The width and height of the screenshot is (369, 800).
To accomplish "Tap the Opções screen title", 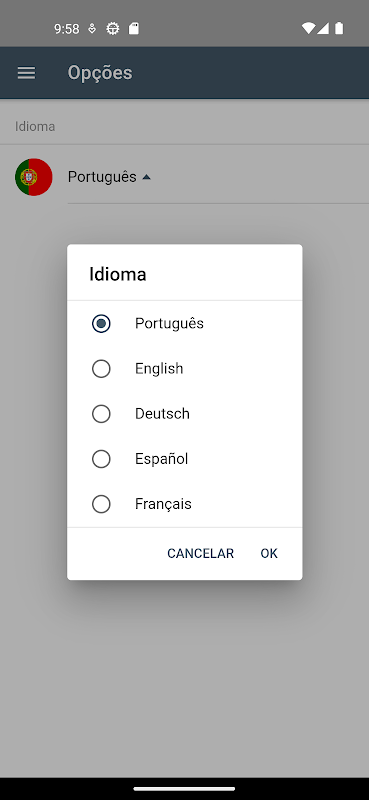I will 100,73.
